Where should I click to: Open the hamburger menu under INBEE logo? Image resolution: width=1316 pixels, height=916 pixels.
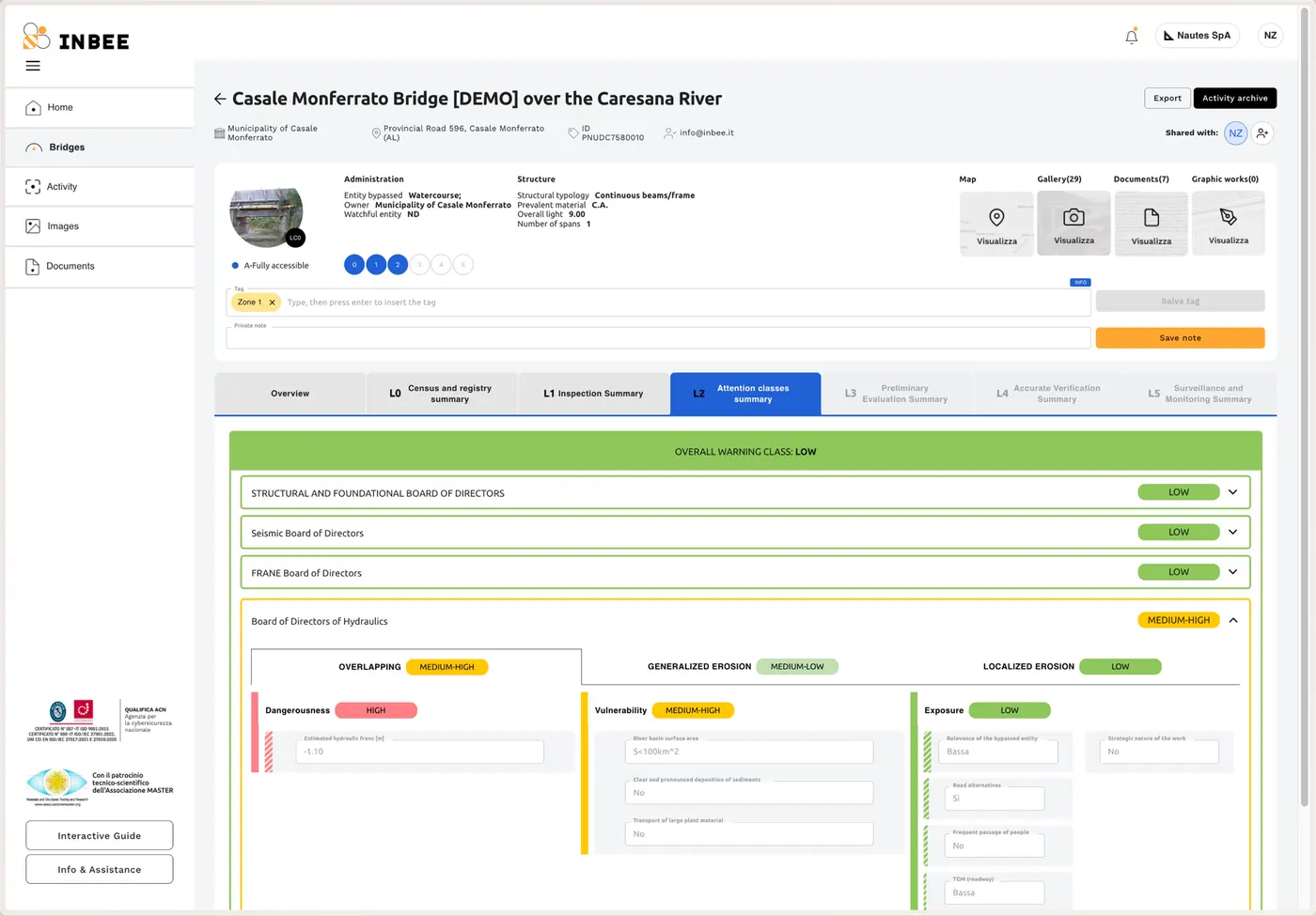pos(33,66)
